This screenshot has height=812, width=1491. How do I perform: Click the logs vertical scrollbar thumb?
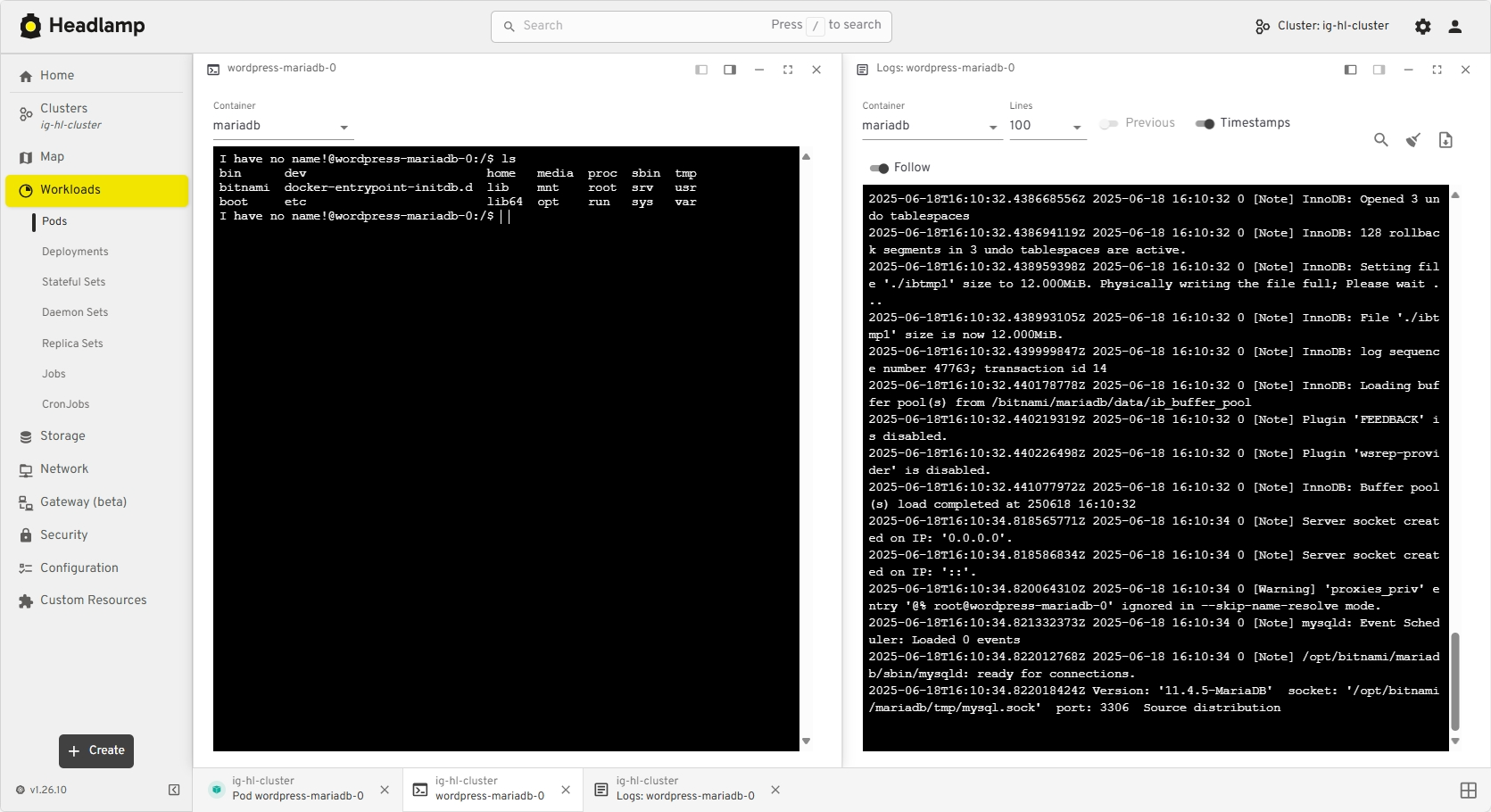click(x=1455, y=681)
